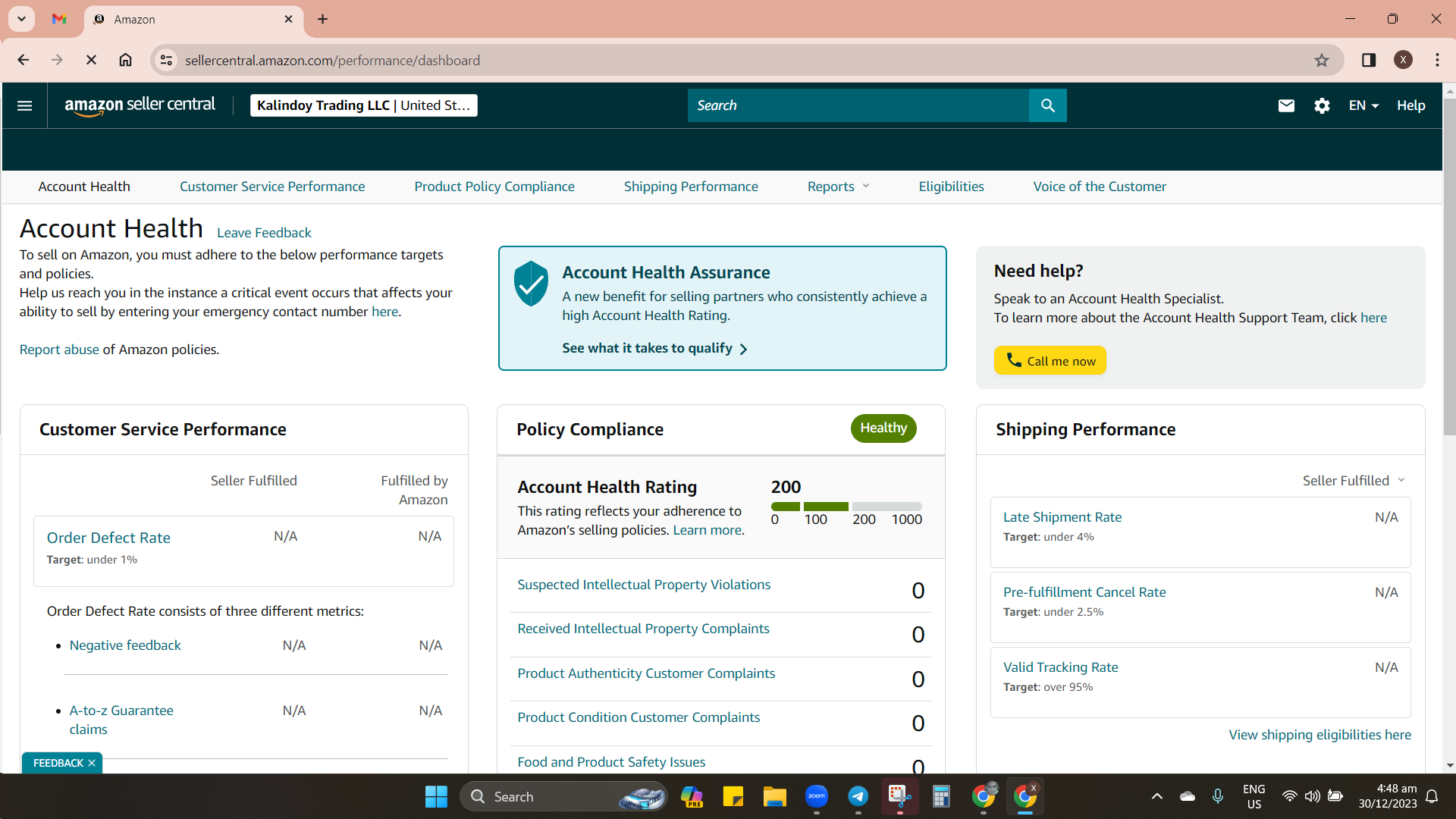Image resolution: width=1456 pixels, height=819 pixels.
Task: Open Telegram from the taskbar
Action: [858, 796]
